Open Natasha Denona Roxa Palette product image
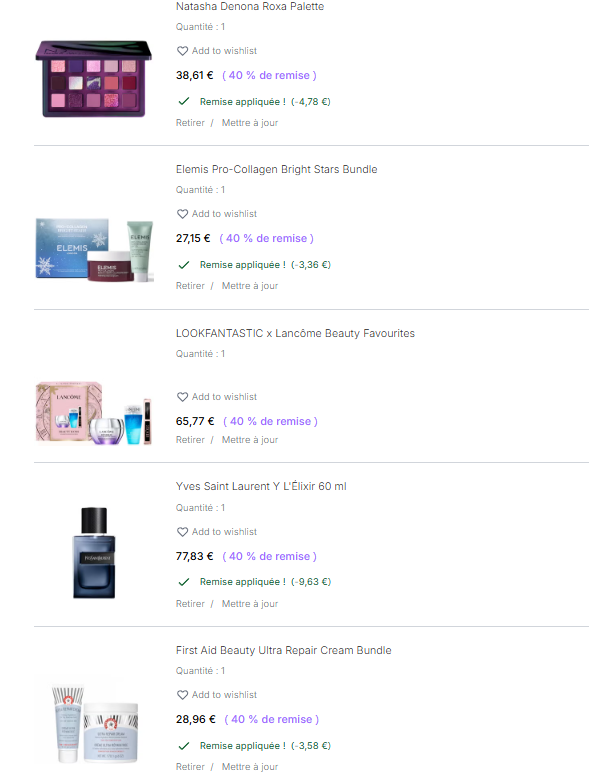 click(x=93, y=79)
